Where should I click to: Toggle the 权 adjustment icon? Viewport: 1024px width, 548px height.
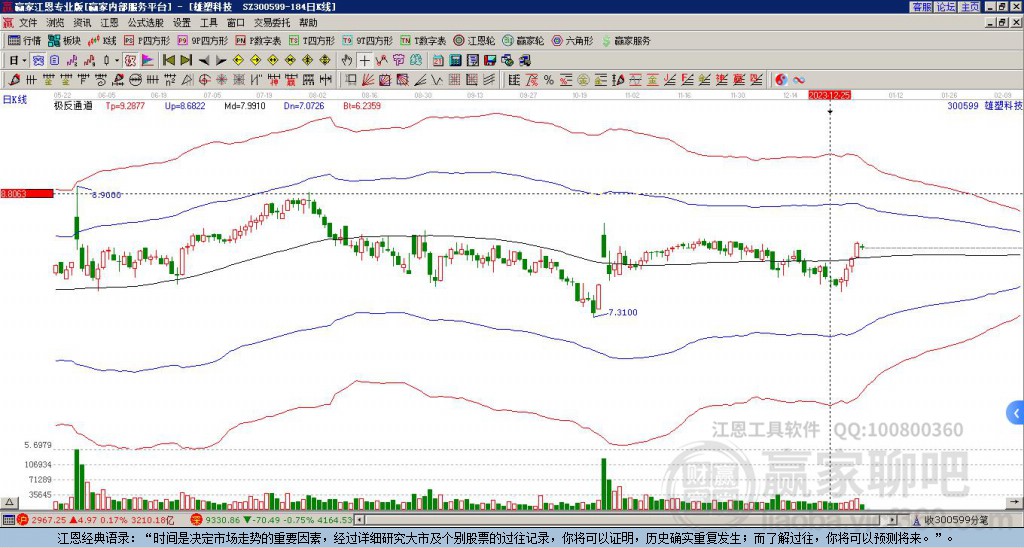[x=129, y=61]
